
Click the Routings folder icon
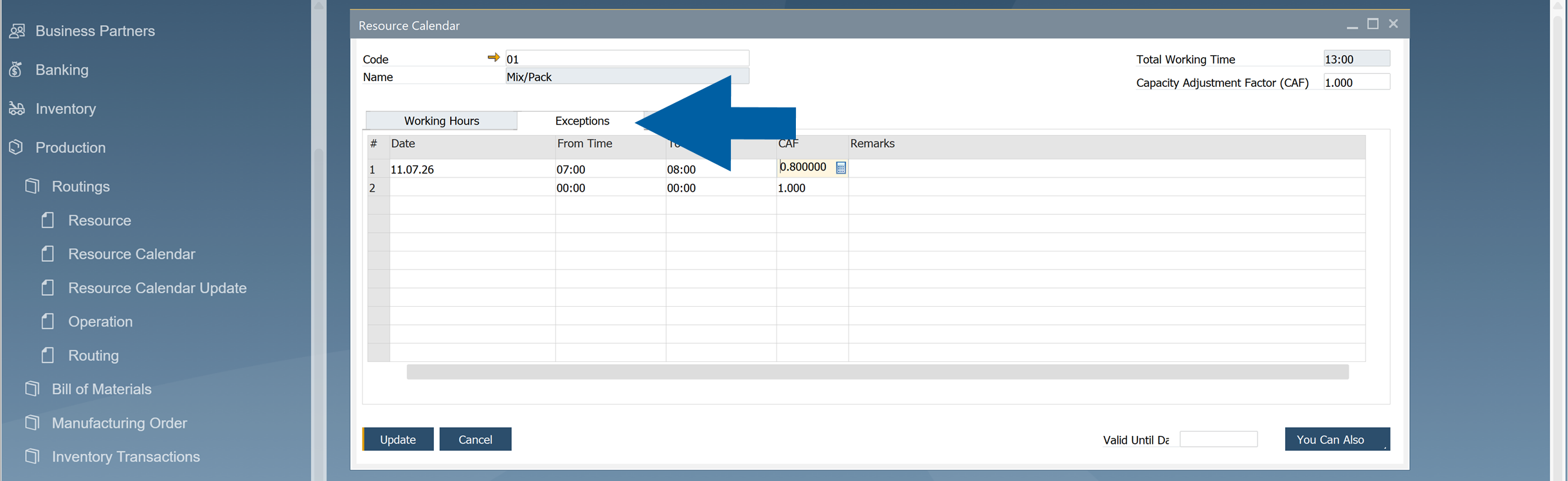[32, 186]
